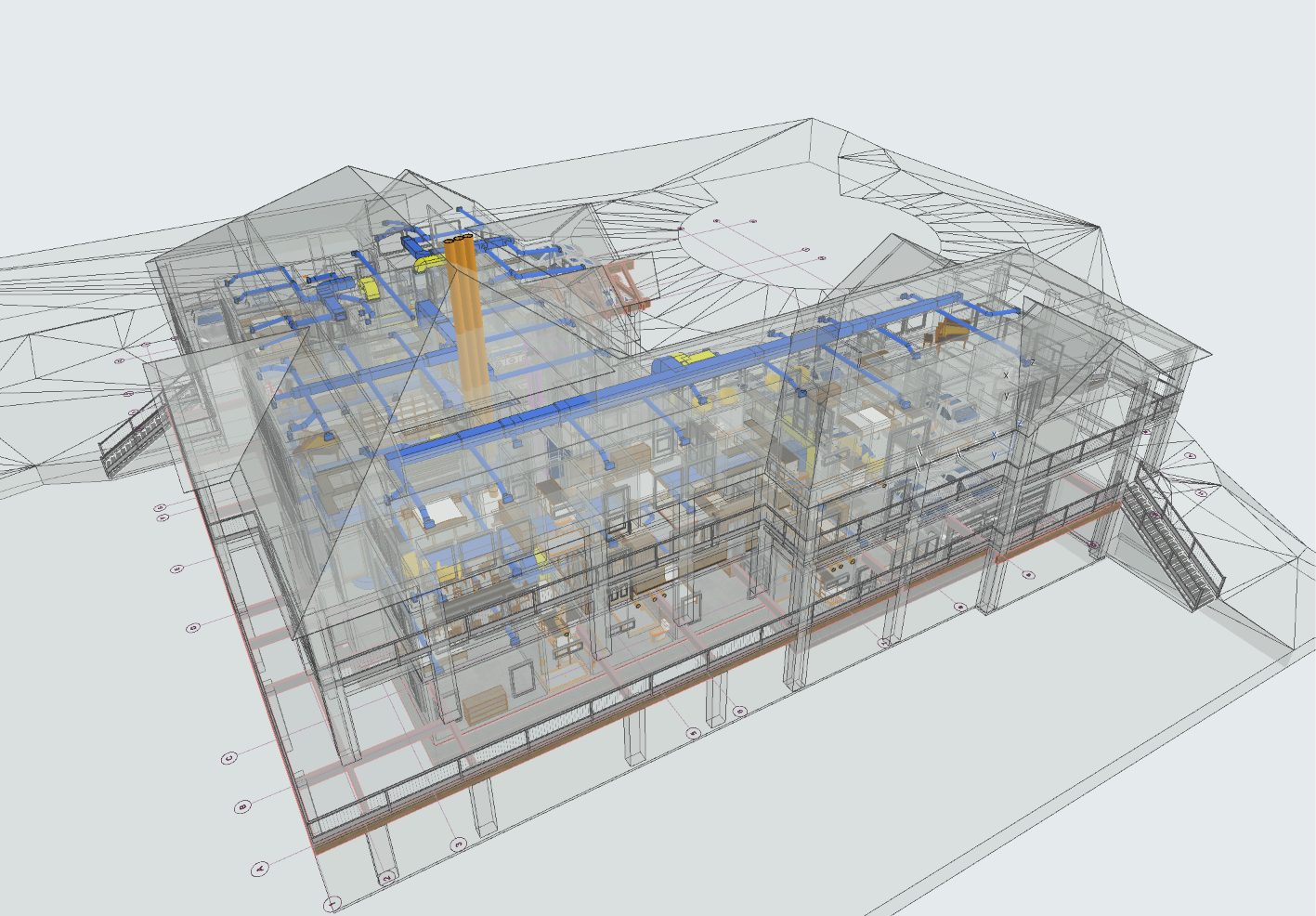Click the grid axis marker B
The width and height of the screenshot is (1316, 916).
pyautogui.click(x=243, y=807)
